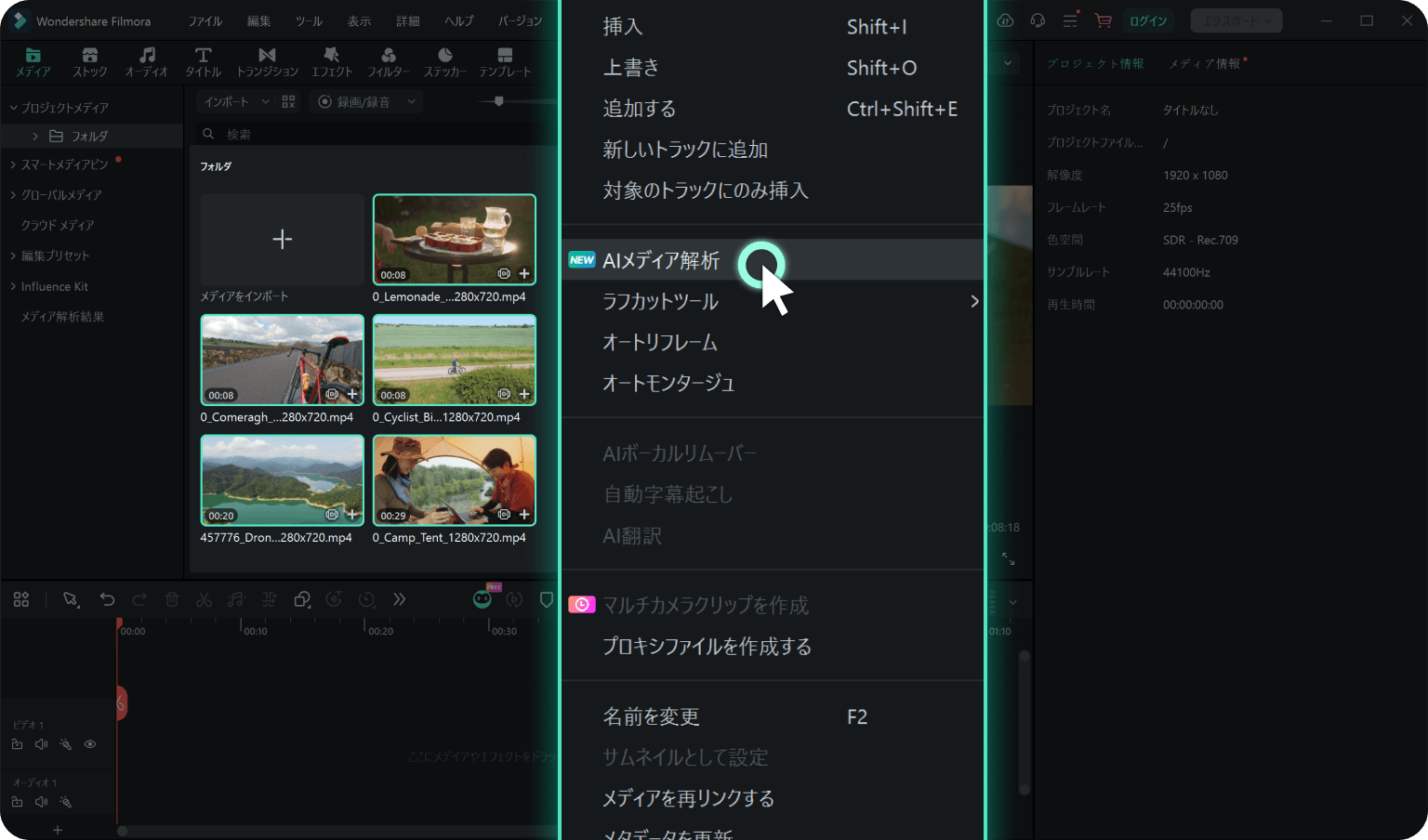1428x840 pixels.
Task: Open the AI Copilot robot icon
Action: tap(483, 598)
